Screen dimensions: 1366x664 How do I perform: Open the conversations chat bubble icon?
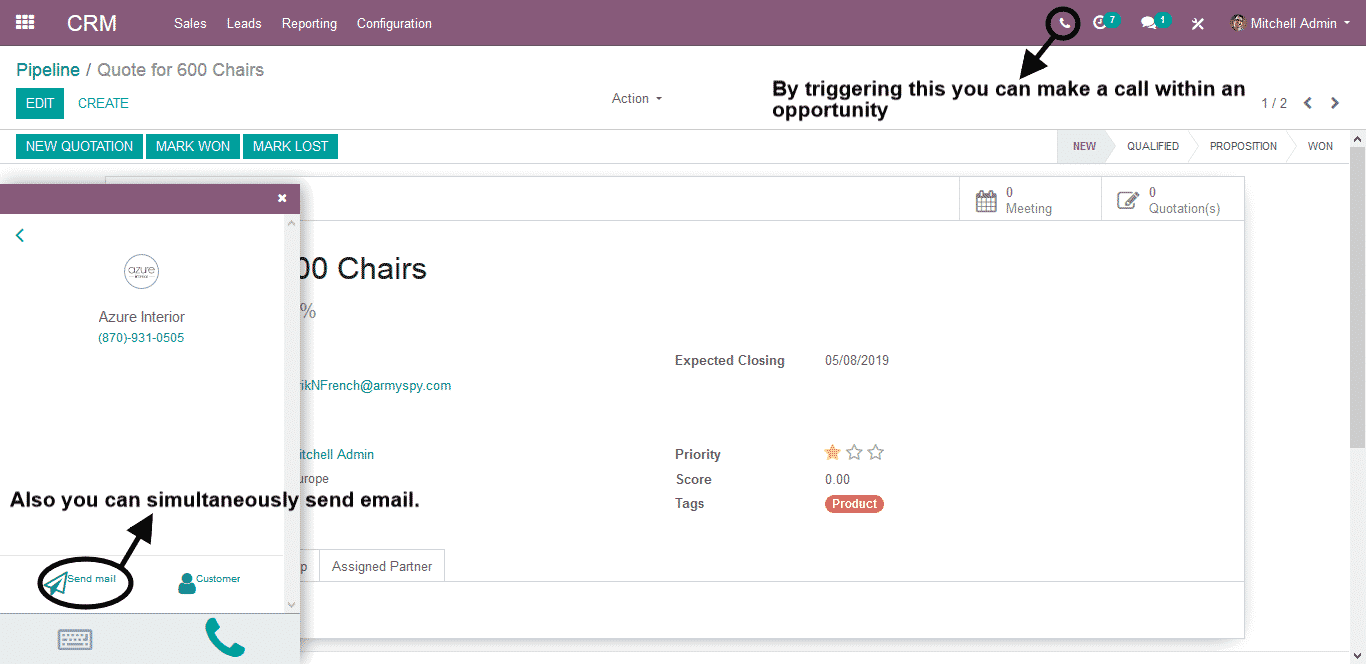(1150, 23)
